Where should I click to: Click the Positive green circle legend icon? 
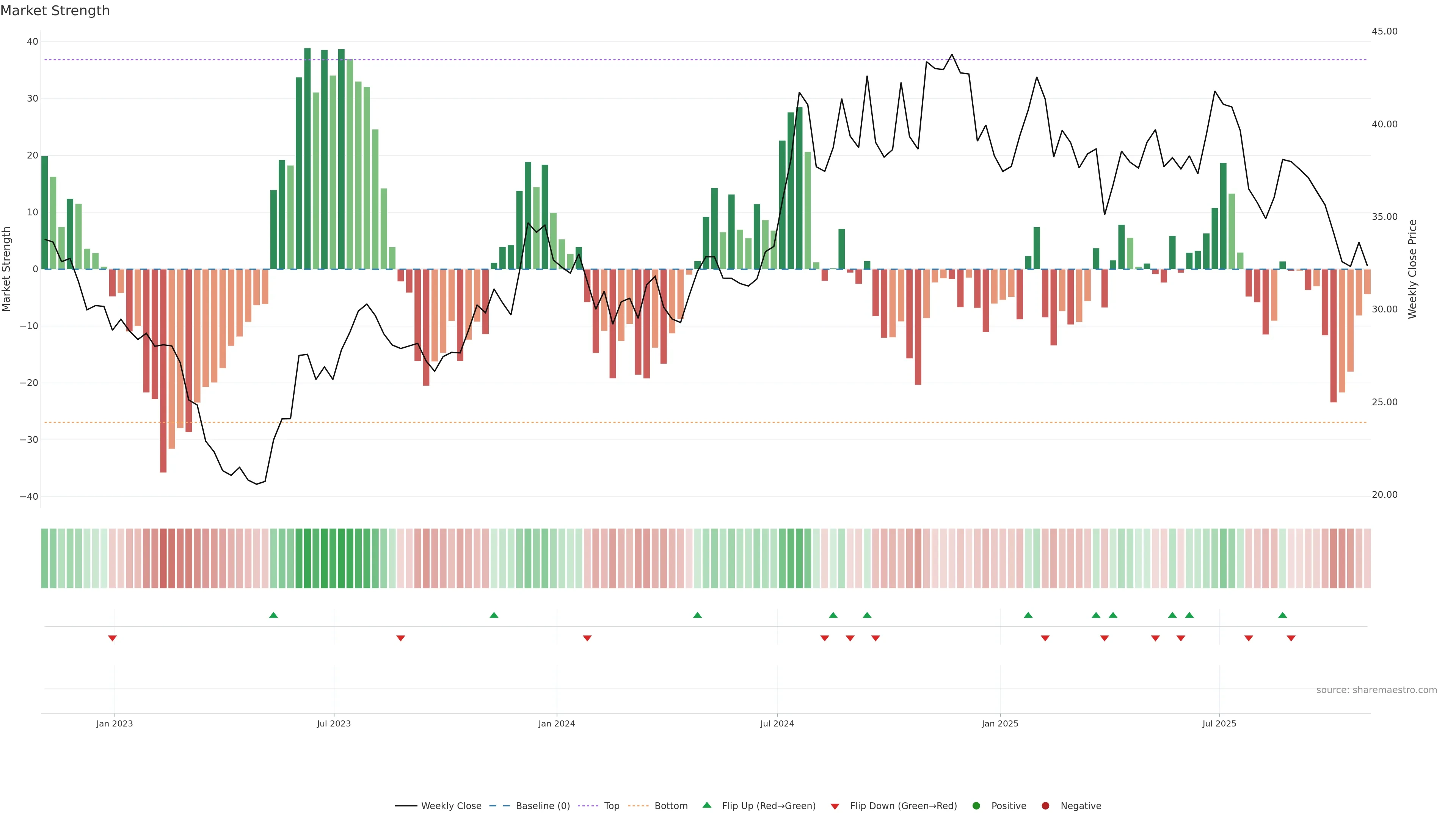(976, 805)
